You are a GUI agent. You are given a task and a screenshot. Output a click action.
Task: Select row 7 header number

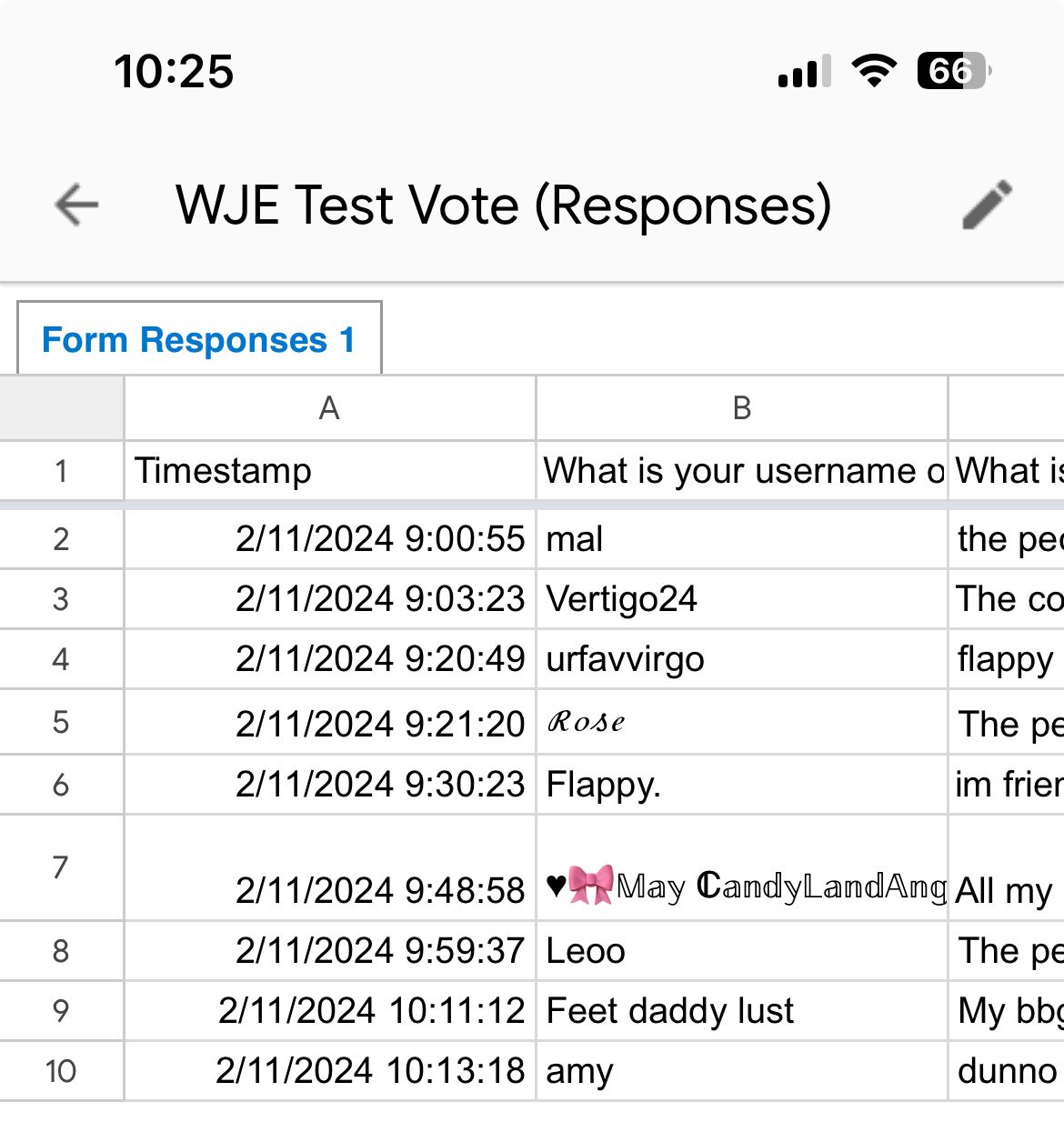tap(61, 867)
